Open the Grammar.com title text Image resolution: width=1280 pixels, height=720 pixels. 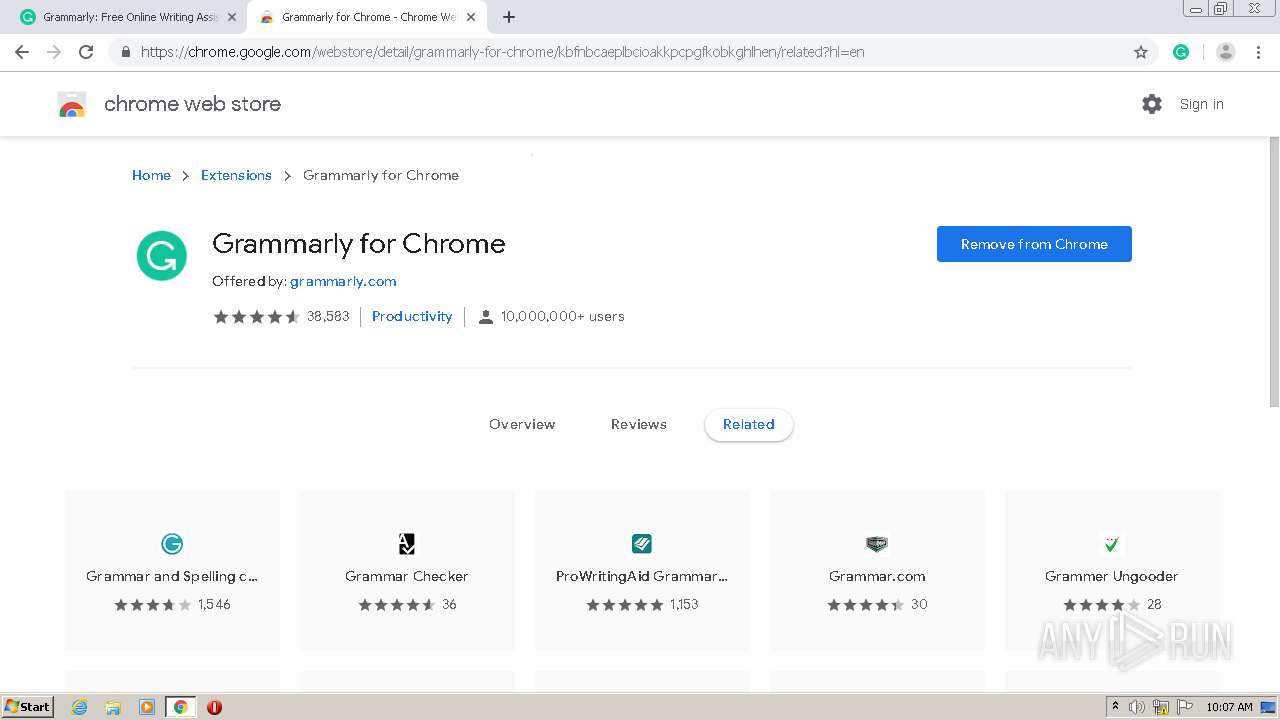(x=877, y=576)
